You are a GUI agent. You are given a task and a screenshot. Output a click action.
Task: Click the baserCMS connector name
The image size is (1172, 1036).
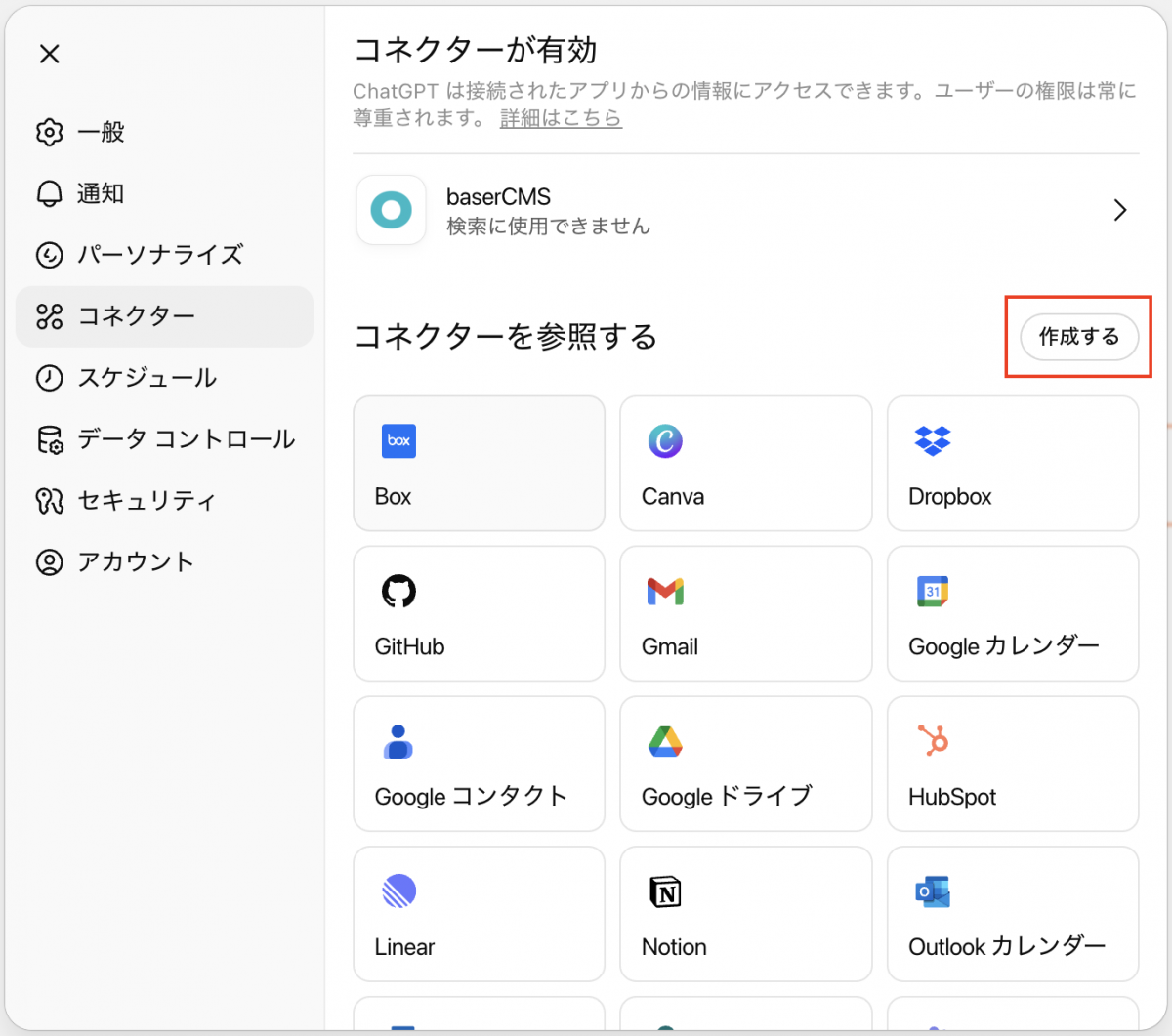(x=498, y=196)
